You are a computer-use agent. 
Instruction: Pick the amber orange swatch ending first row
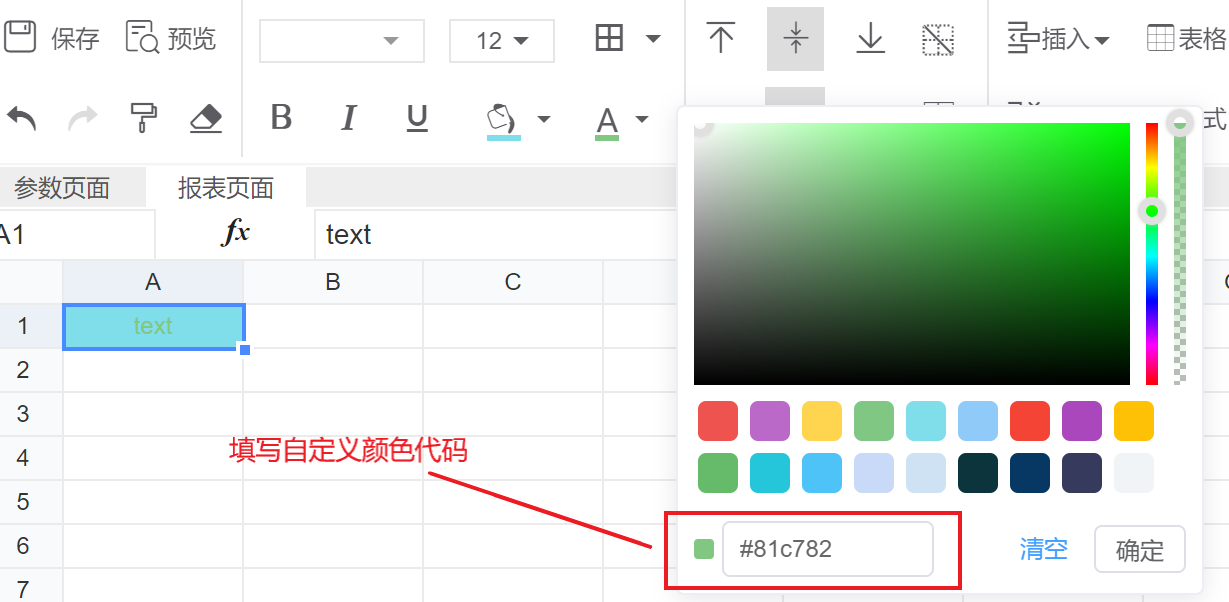pyautogui.click(x=1134, y=421)
